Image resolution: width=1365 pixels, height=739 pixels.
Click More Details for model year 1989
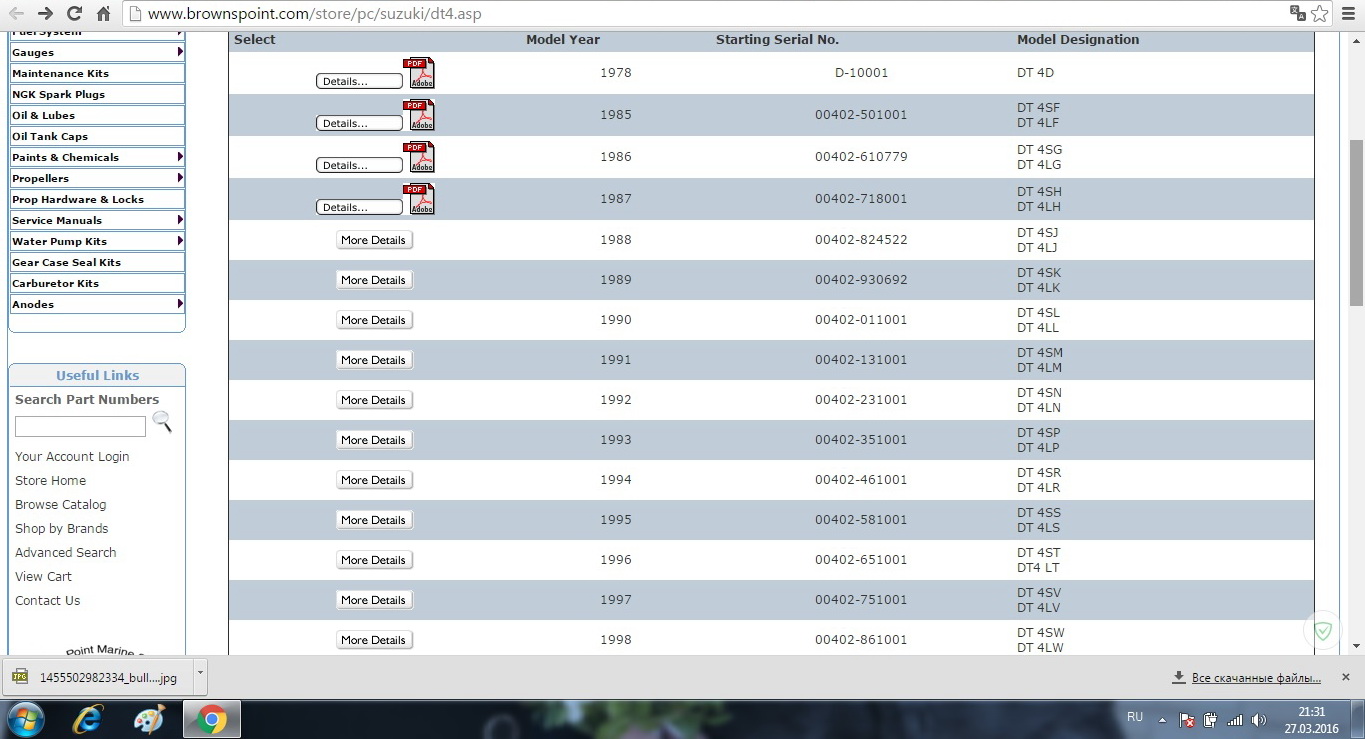[374, 280]
